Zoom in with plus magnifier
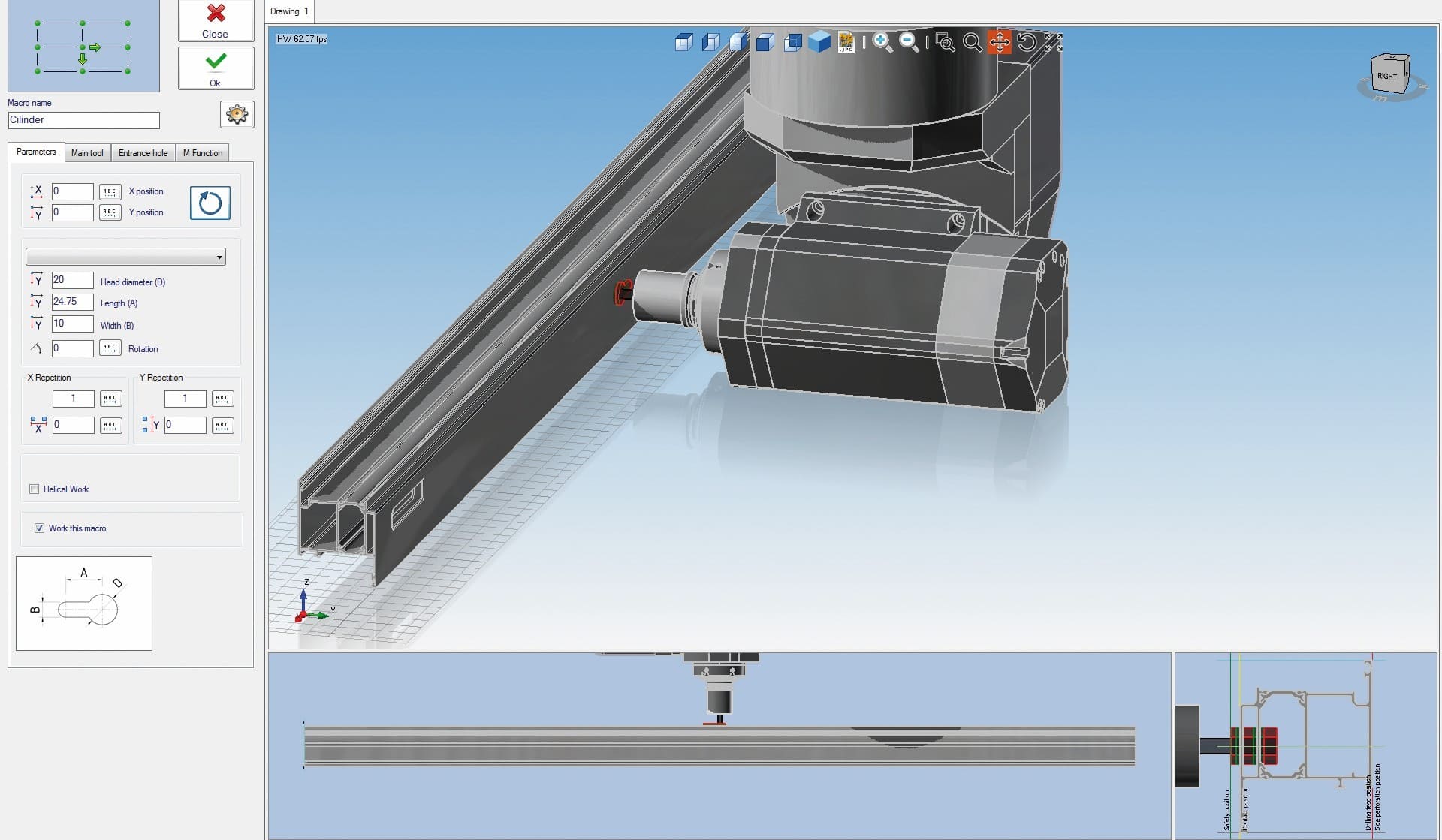 coord(882,42)
